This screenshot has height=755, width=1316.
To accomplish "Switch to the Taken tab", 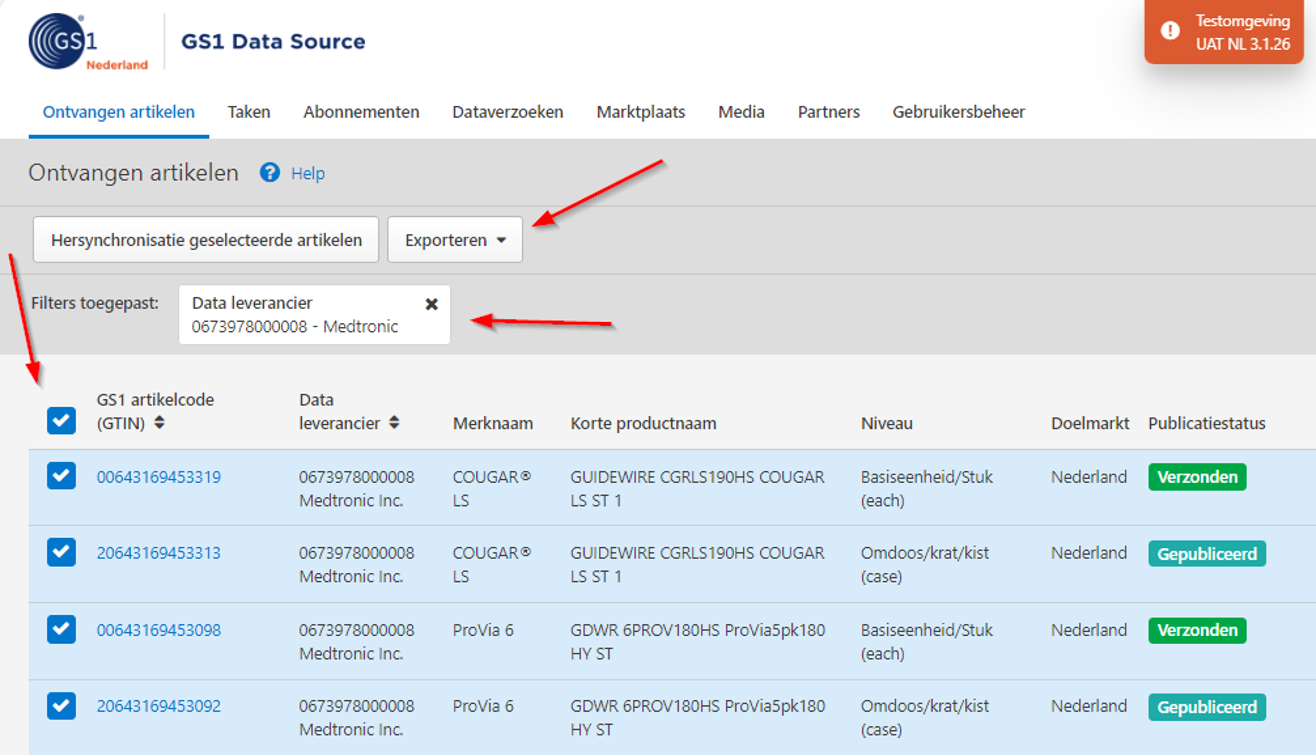I will (x=249, y=112).
